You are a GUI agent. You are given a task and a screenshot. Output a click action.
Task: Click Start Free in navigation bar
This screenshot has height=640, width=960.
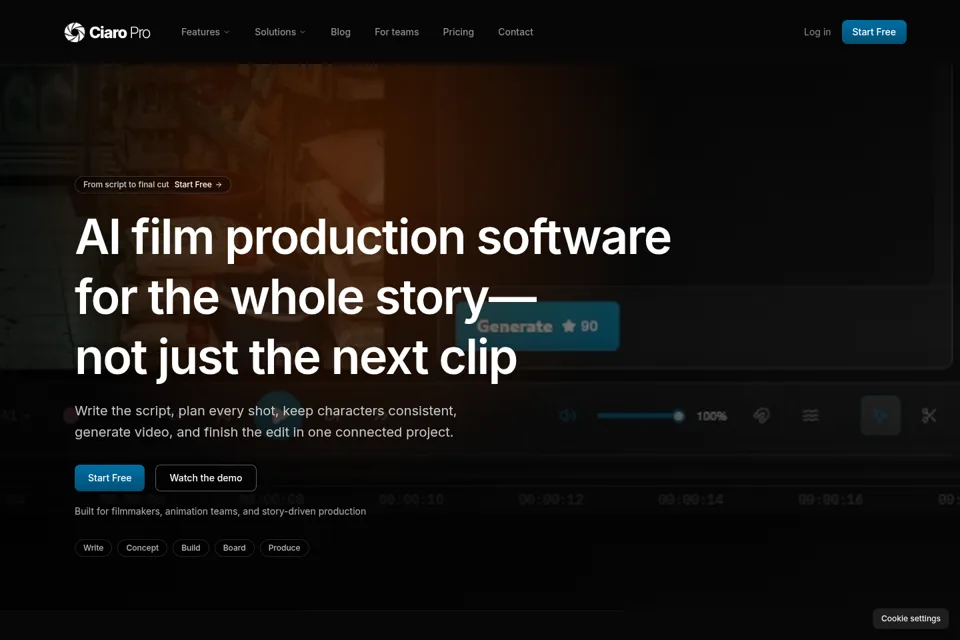point(874,32)
